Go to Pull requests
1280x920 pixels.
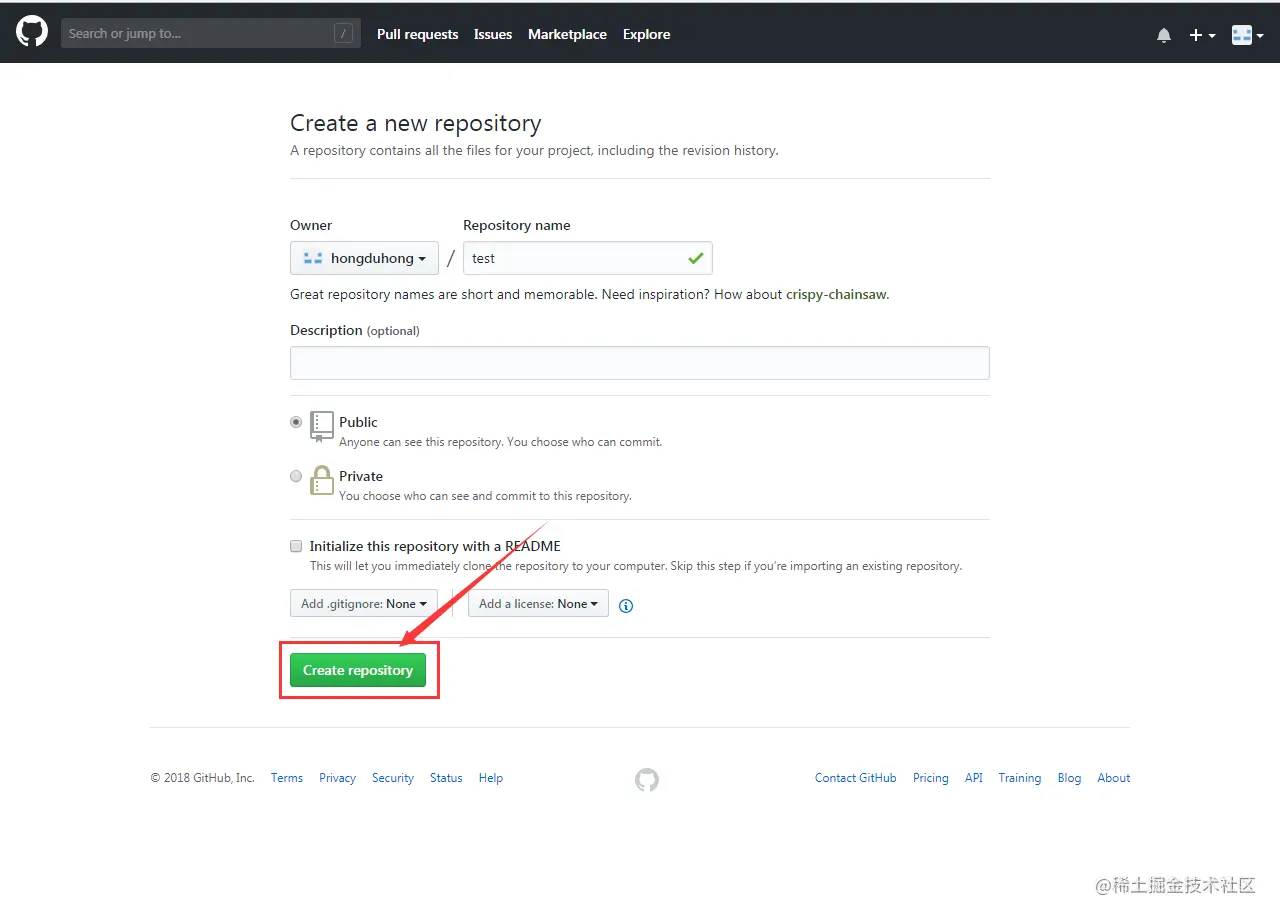pyautogui.click(x=417, y=34)
